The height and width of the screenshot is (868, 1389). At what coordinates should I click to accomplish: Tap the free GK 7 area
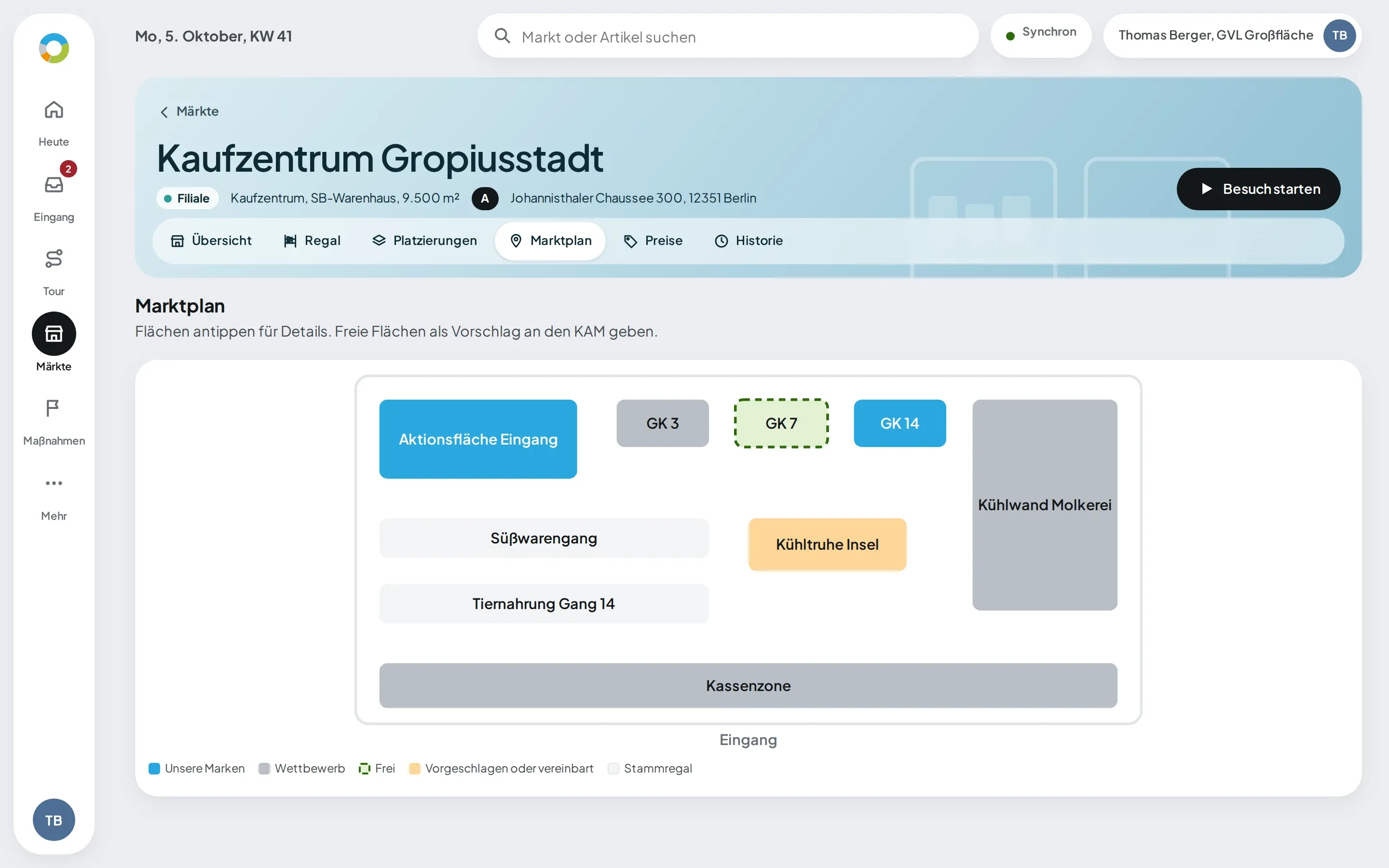[x=781, y=423]
